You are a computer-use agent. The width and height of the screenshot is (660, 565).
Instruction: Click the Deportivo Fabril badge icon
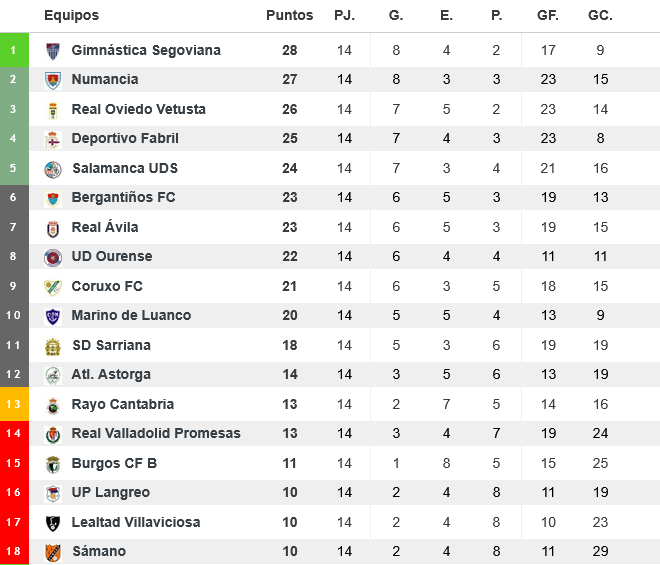tap(53, 139)
